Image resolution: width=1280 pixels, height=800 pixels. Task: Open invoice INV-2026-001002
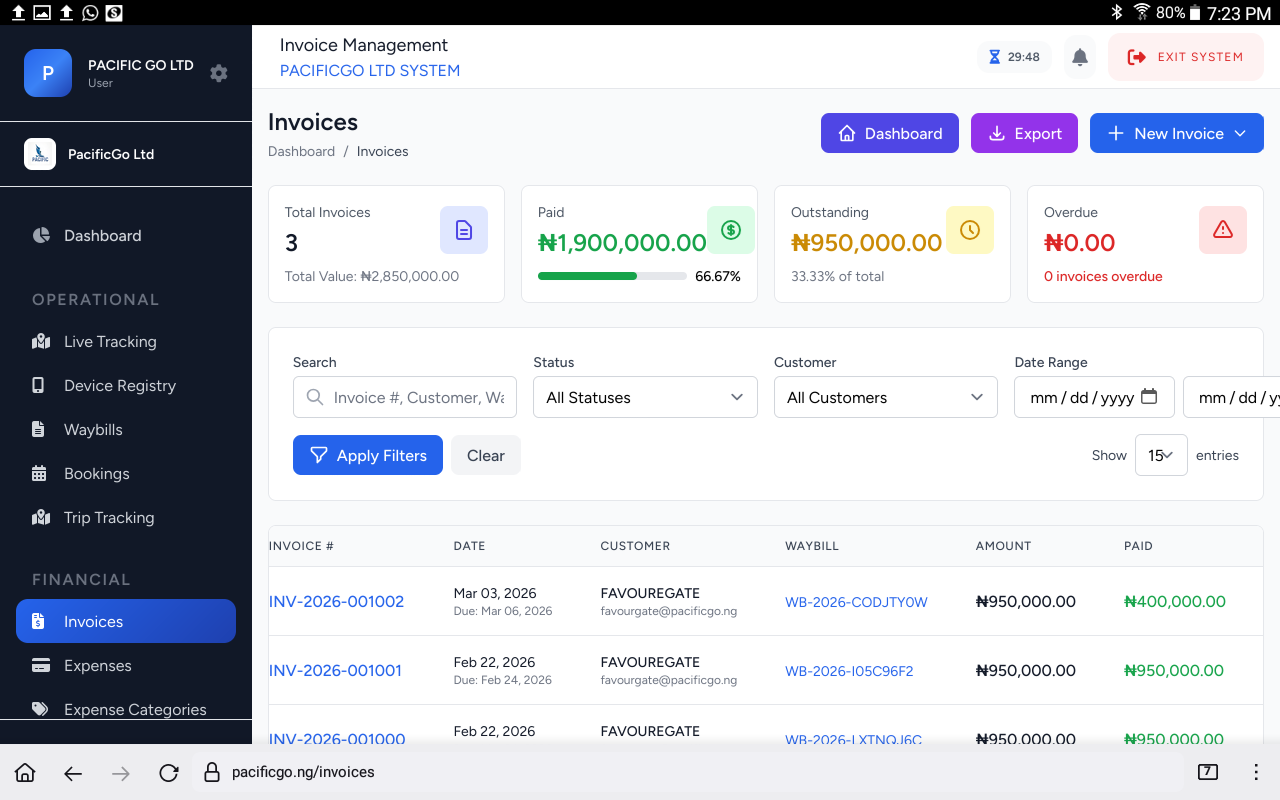(336, 601)
